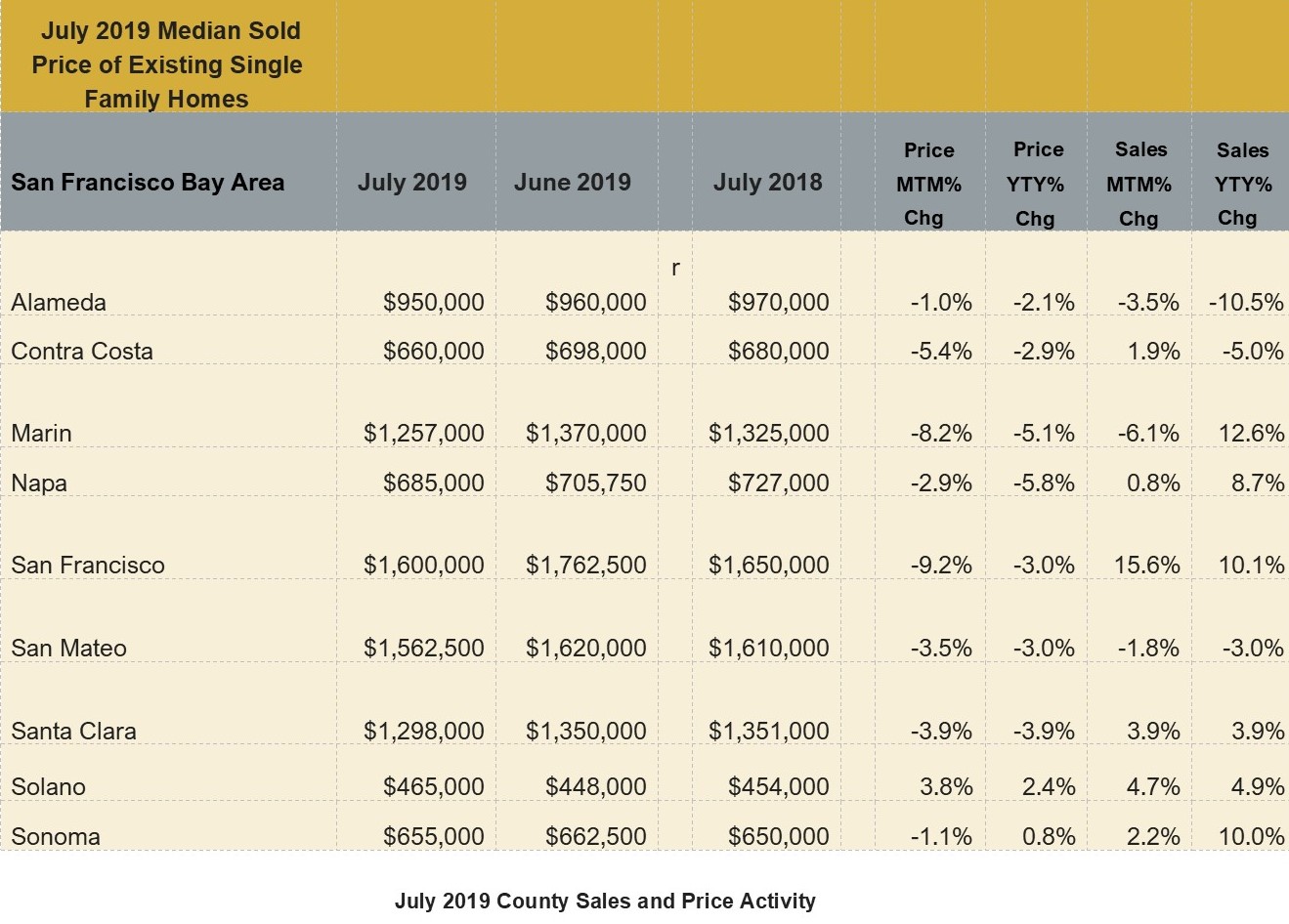
Task: Click San Mateo July 2019 price $1,562,500
Action: (x=423, y=649)
